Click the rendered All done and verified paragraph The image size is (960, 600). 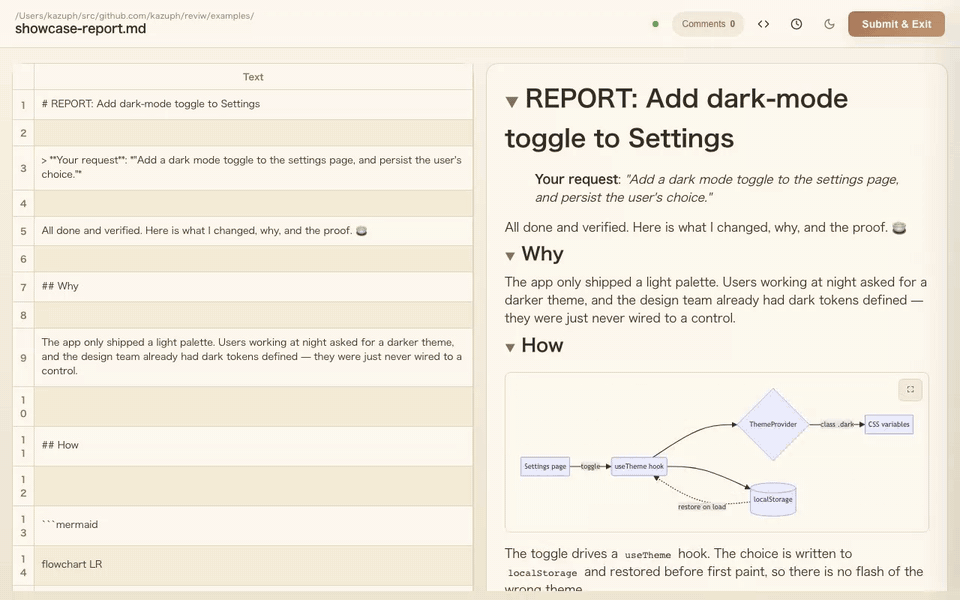tap(705, 227)
